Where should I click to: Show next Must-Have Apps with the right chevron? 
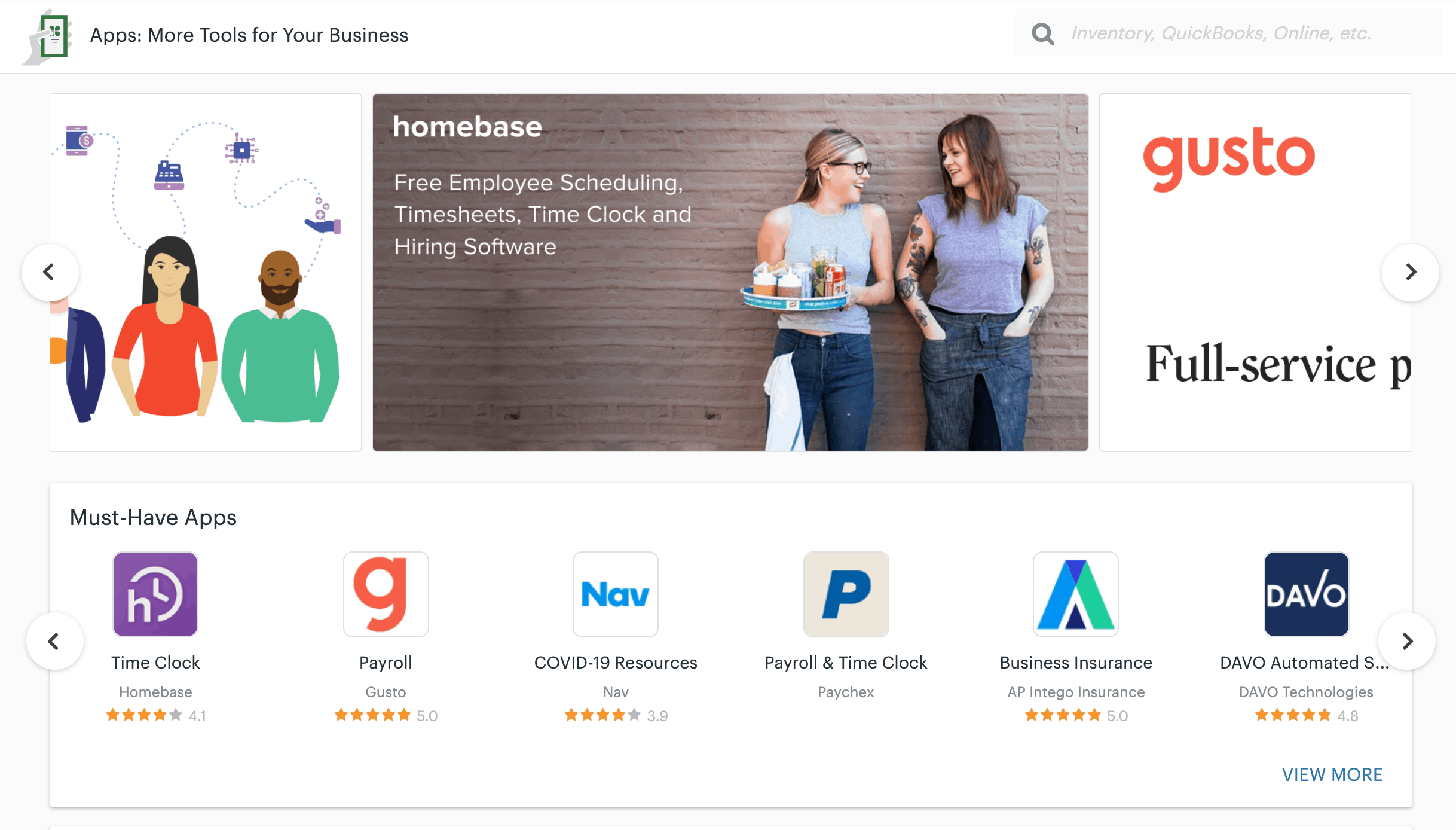(1407, 641)
